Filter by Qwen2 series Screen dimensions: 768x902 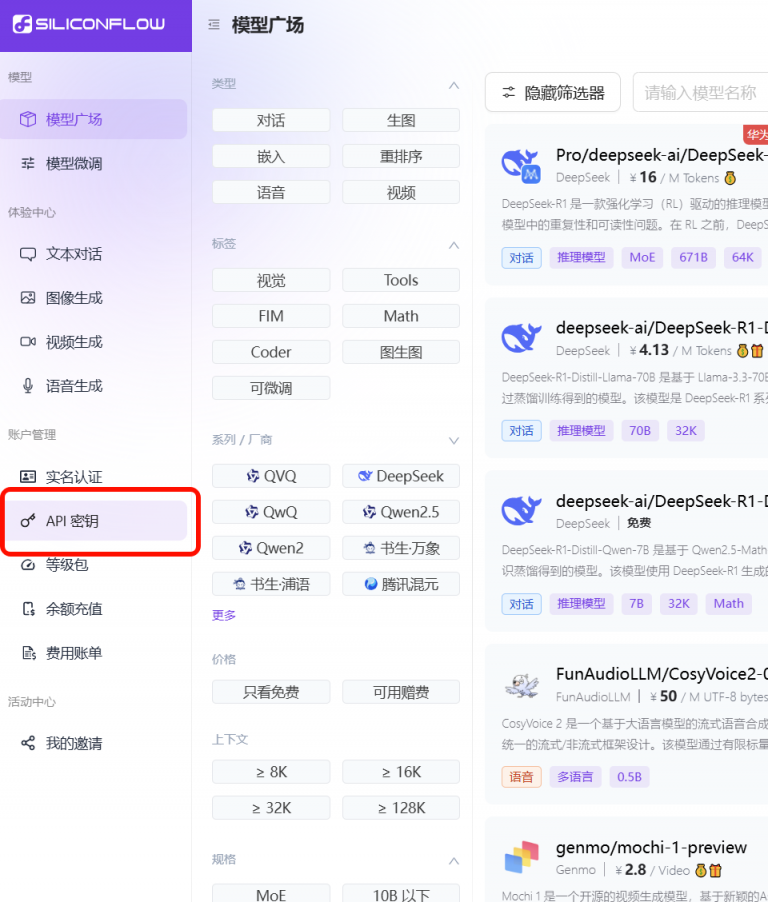tap(271, 548)
